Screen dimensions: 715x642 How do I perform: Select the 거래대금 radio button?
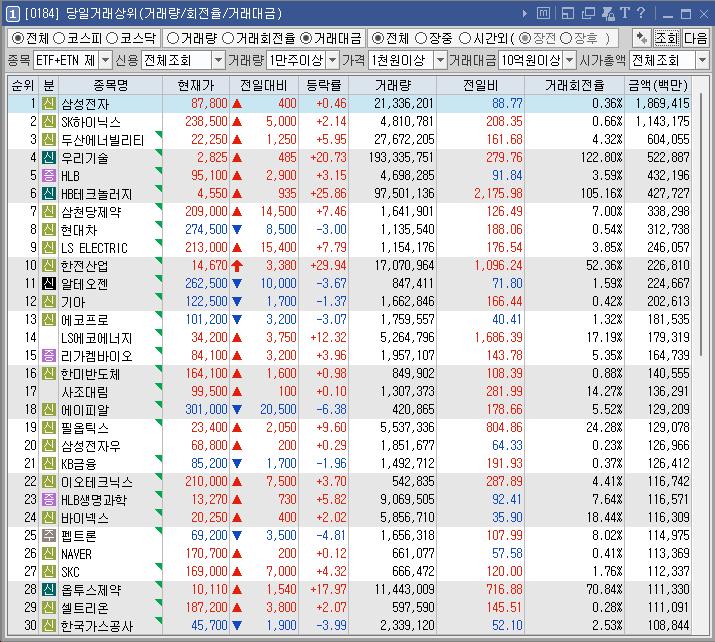[x=306, y=38]
